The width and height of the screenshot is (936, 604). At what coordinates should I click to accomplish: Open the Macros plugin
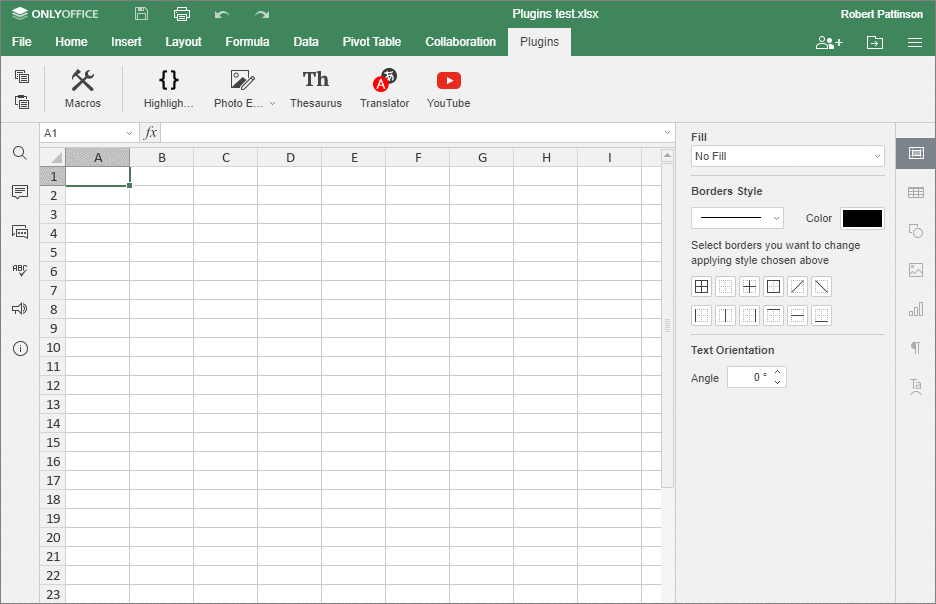tap(83, 89)
